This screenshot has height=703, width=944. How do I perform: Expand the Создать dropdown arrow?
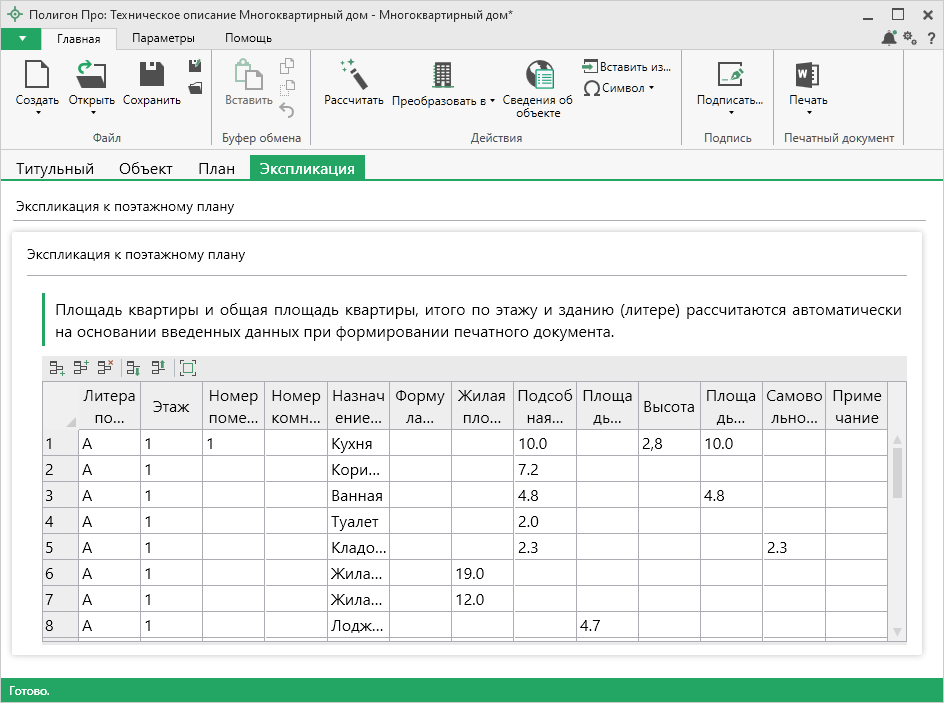(x=37, y=113)
